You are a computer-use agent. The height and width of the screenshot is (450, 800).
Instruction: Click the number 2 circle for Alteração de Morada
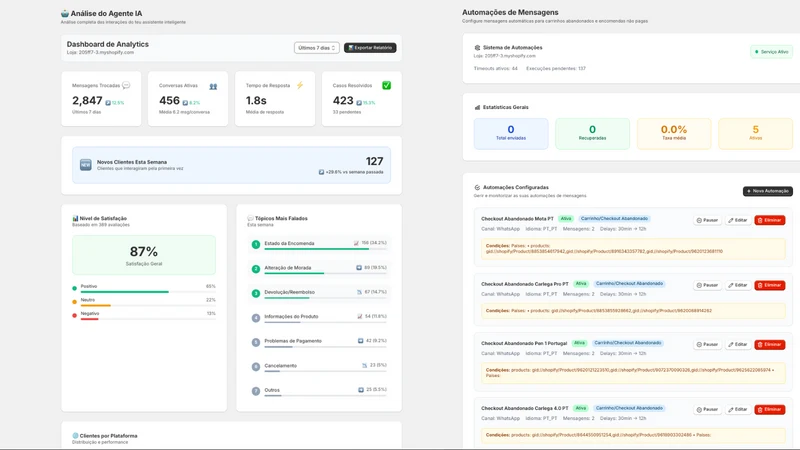[256, 269]
